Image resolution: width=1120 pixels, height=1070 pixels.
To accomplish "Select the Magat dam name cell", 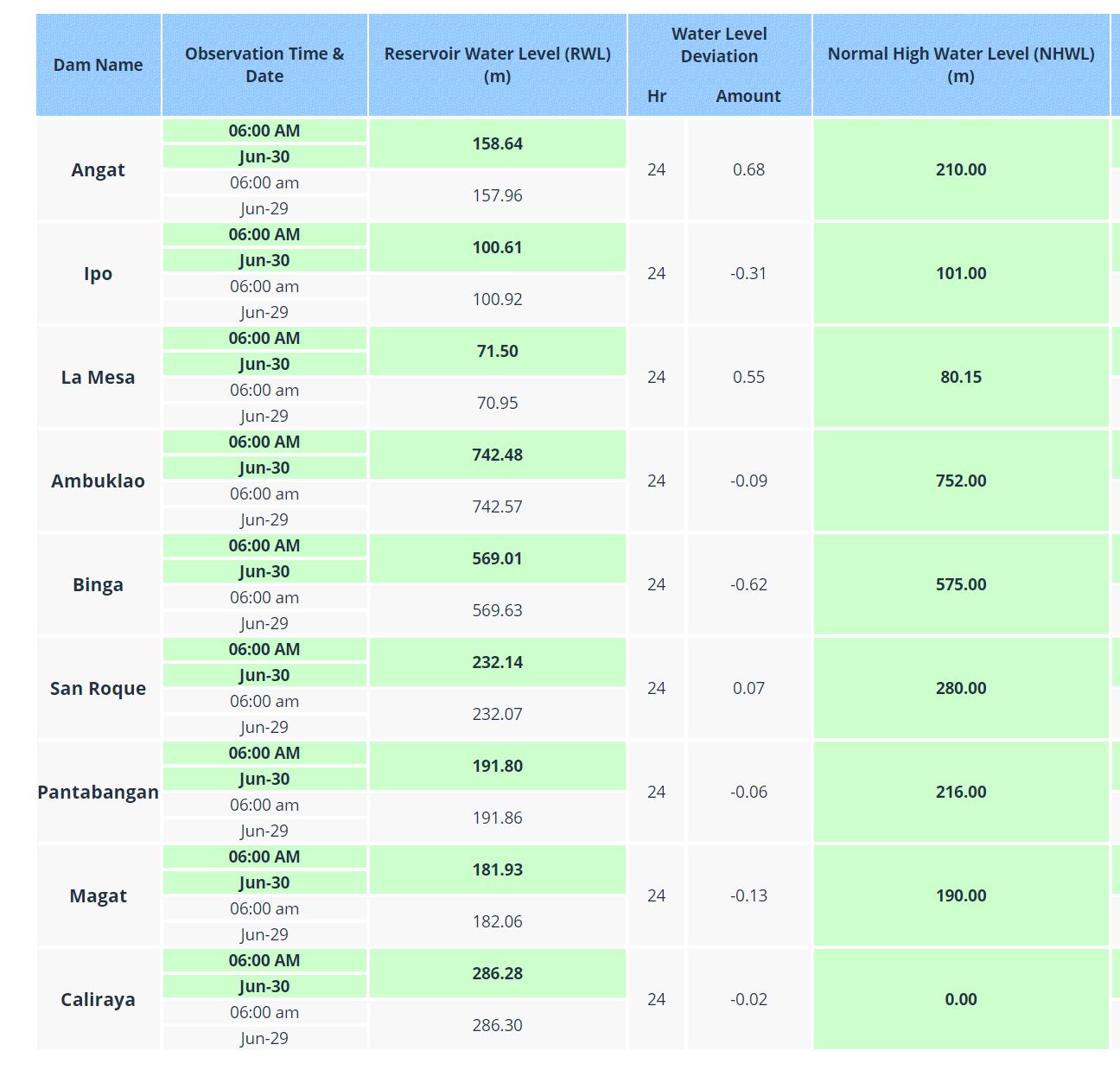I will click(98, 895).
